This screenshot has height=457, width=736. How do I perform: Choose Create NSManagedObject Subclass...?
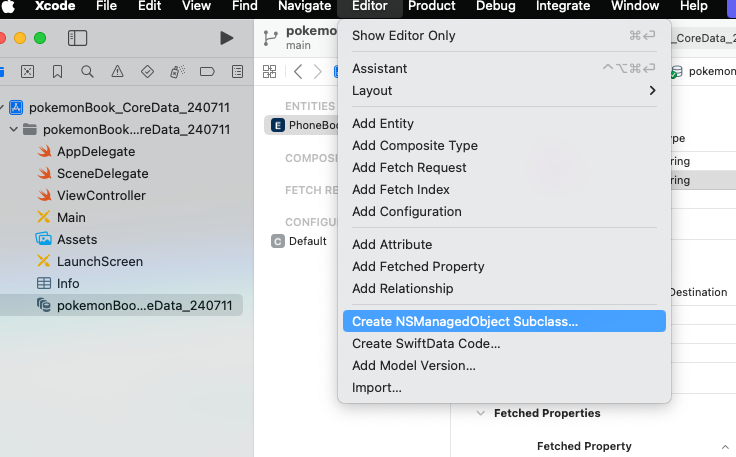coord(504,321)
